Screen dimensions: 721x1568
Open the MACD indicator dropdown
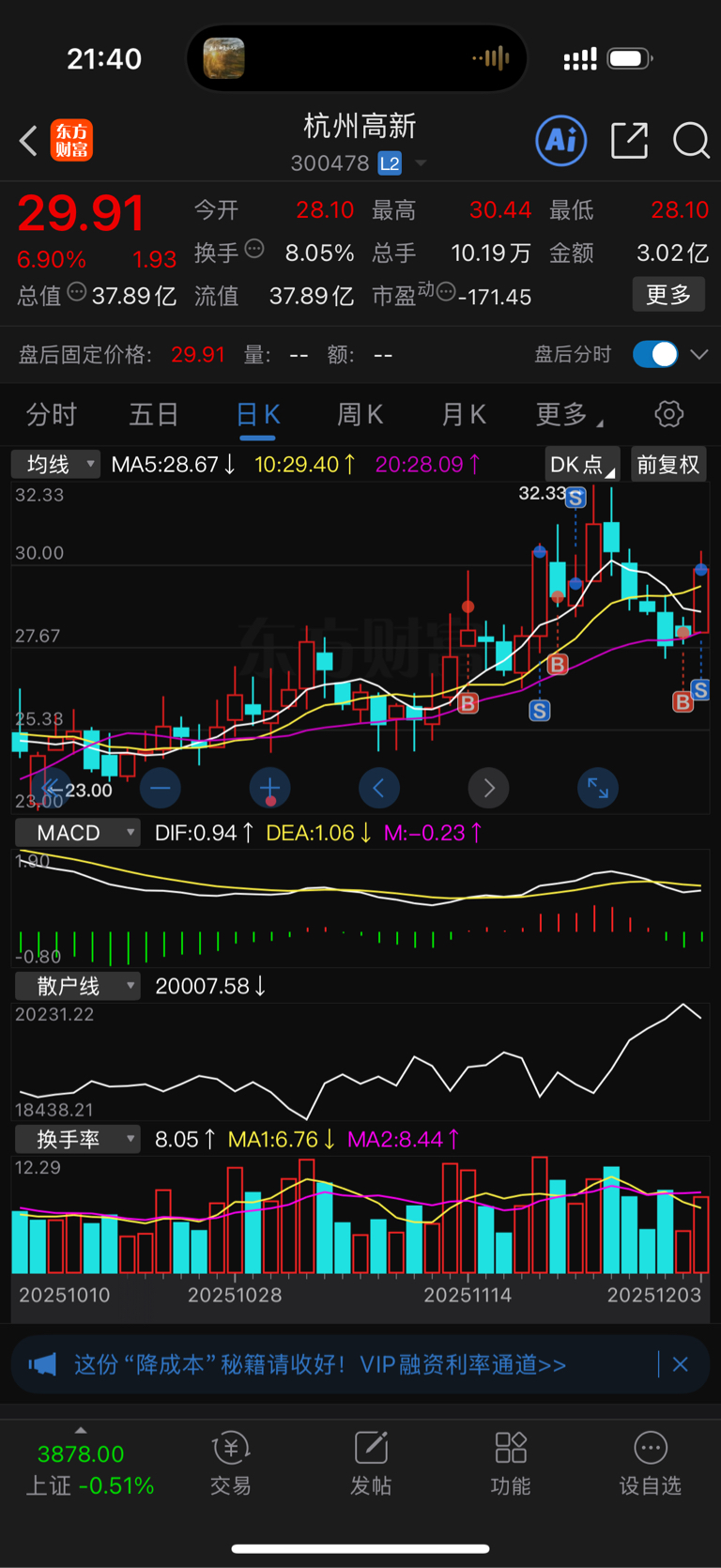(x=78, y=833)
